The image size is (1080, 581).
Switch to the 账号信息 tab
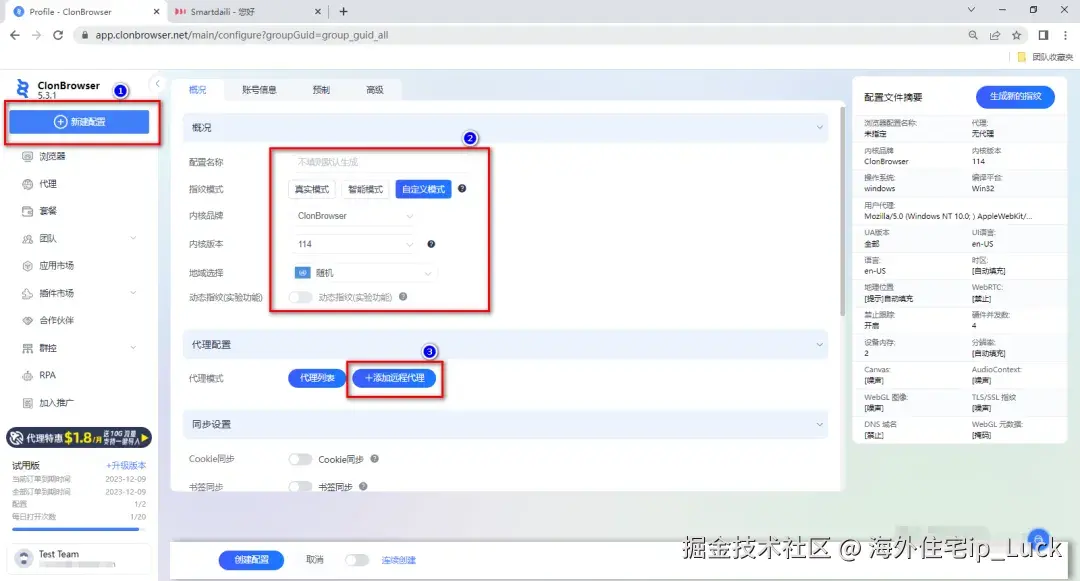tap(260, 89)
